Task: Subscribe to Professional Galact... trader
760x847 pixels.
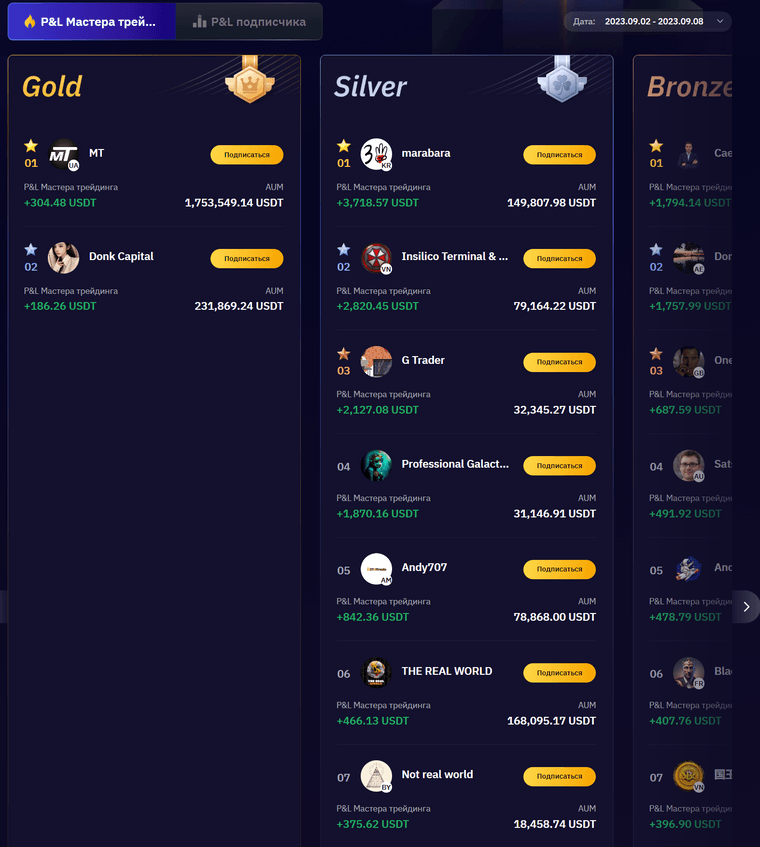Action: click(x=560, y=466)
